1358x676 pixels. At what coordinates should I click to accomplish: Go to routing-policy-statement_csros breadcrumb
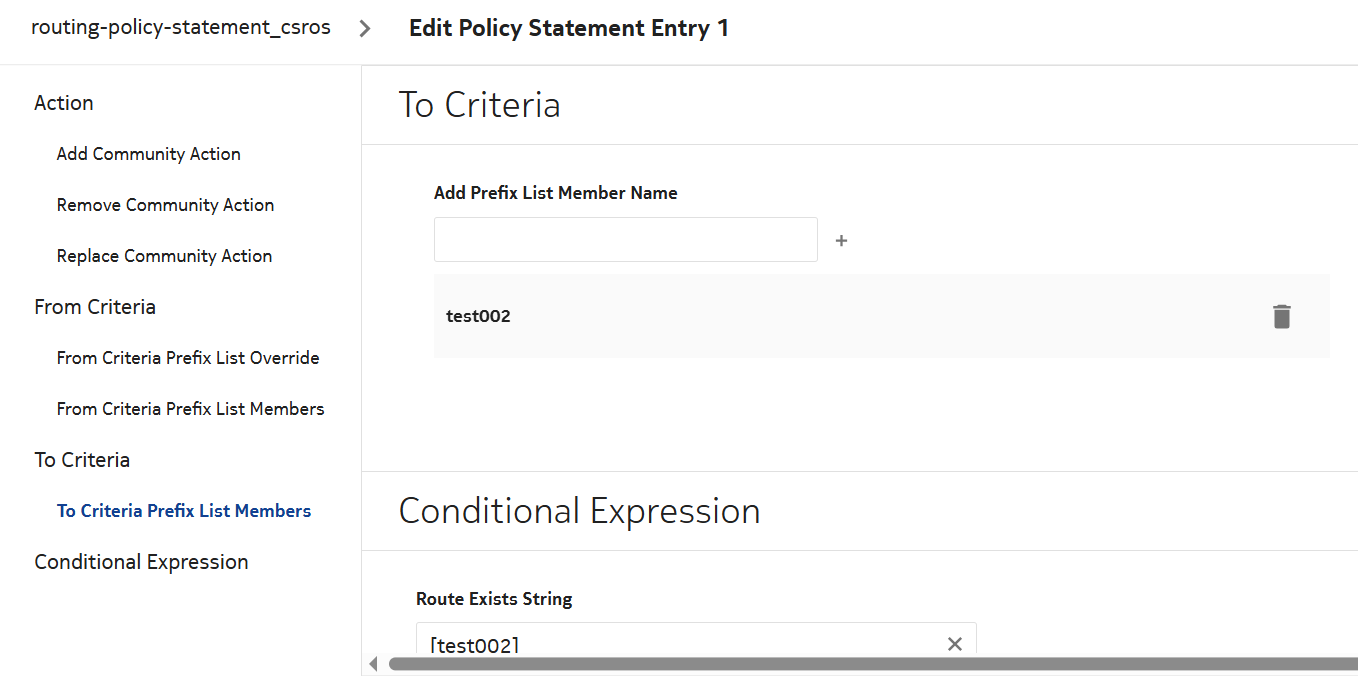[181, 28]
